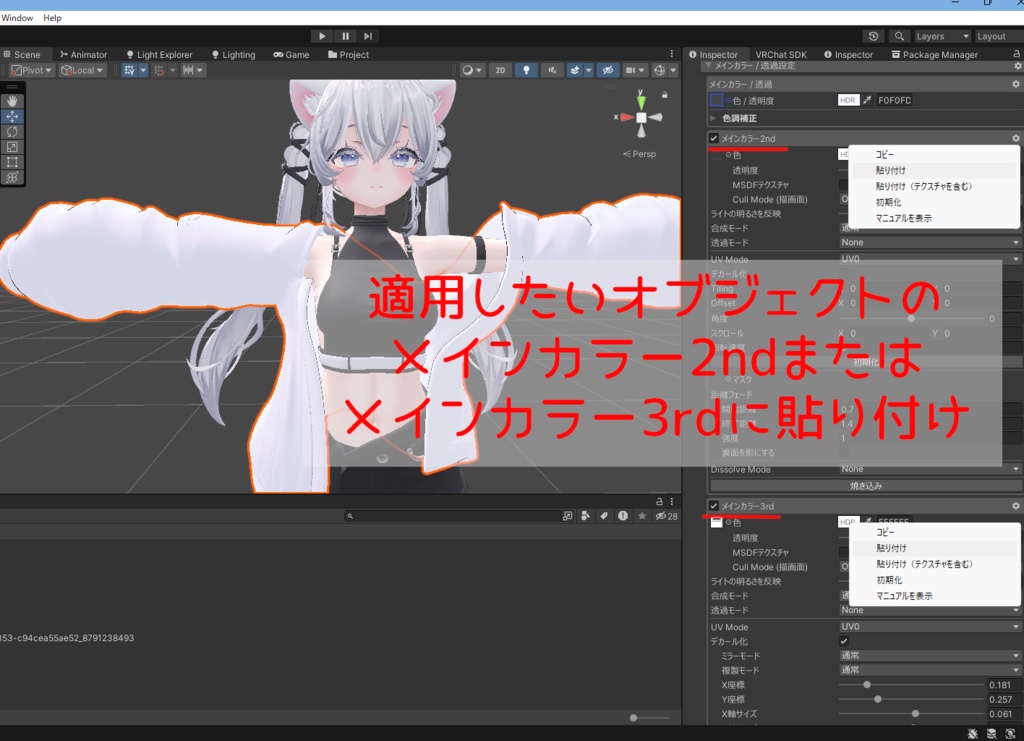Lock the scene gizmo rotation padlock

tap(665, 95)
